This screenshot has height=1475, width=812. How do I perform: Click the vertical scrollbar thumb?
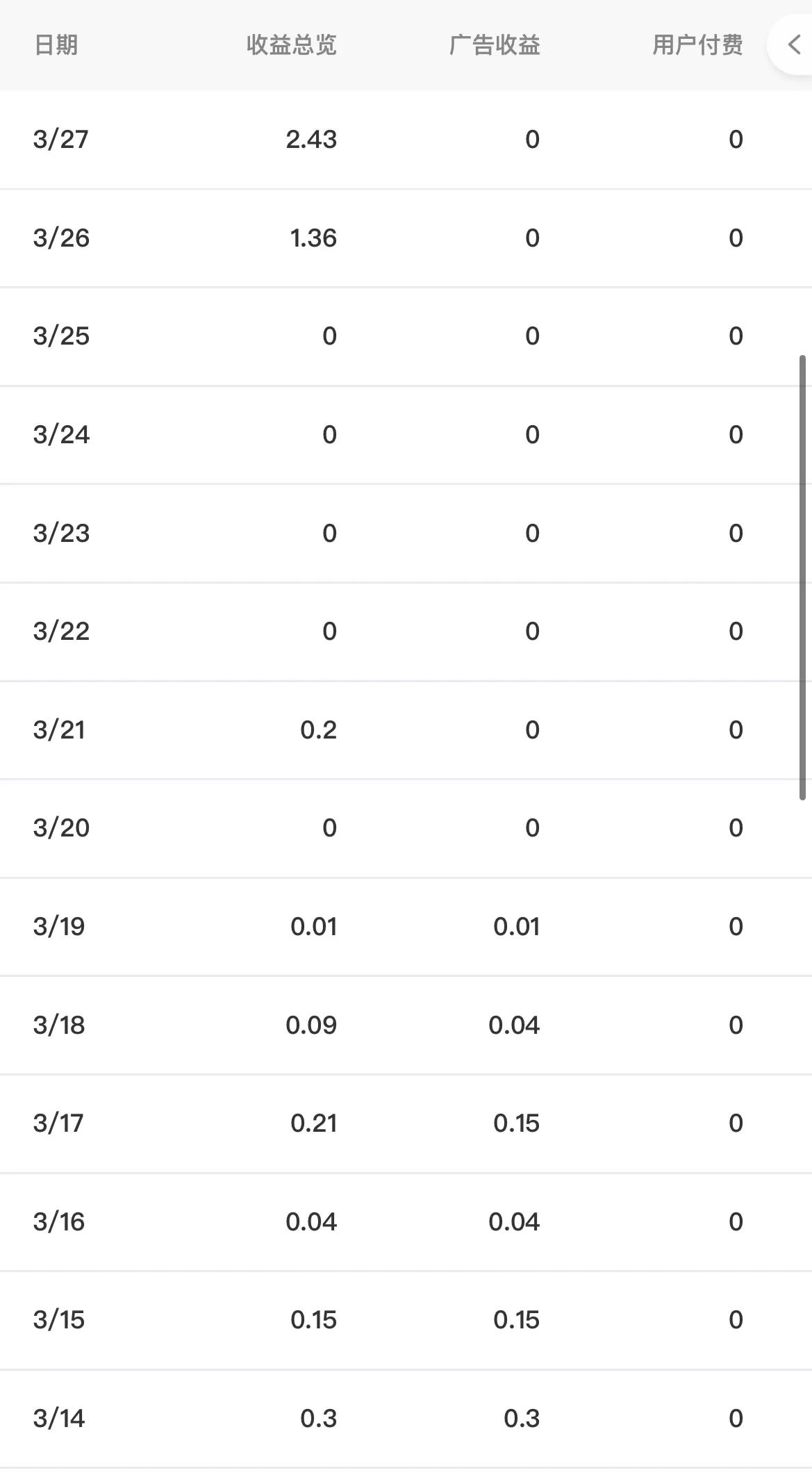(802, 577)
